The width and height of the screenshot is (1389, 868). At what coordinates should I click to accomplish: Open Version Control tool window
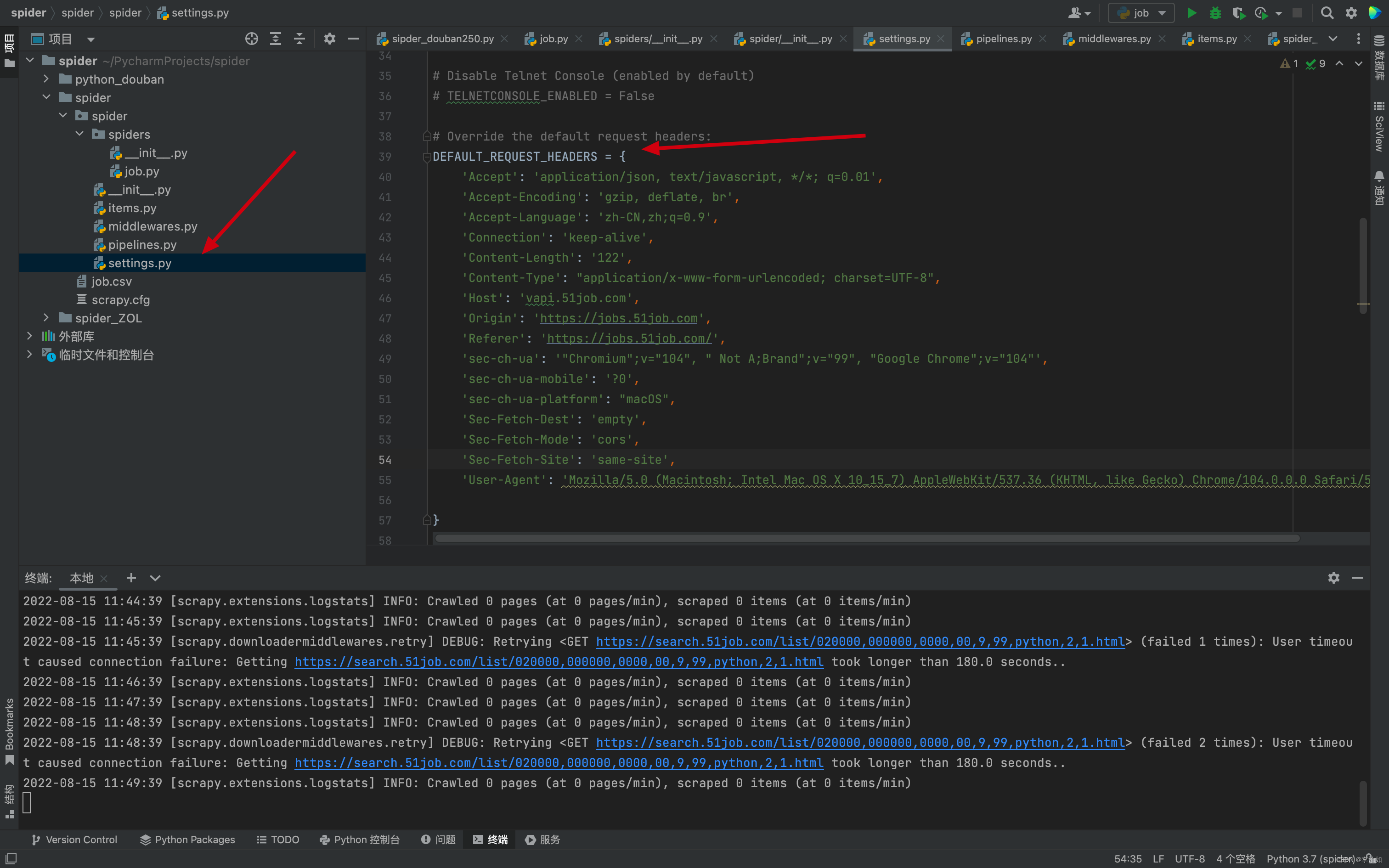click(74, 840)
